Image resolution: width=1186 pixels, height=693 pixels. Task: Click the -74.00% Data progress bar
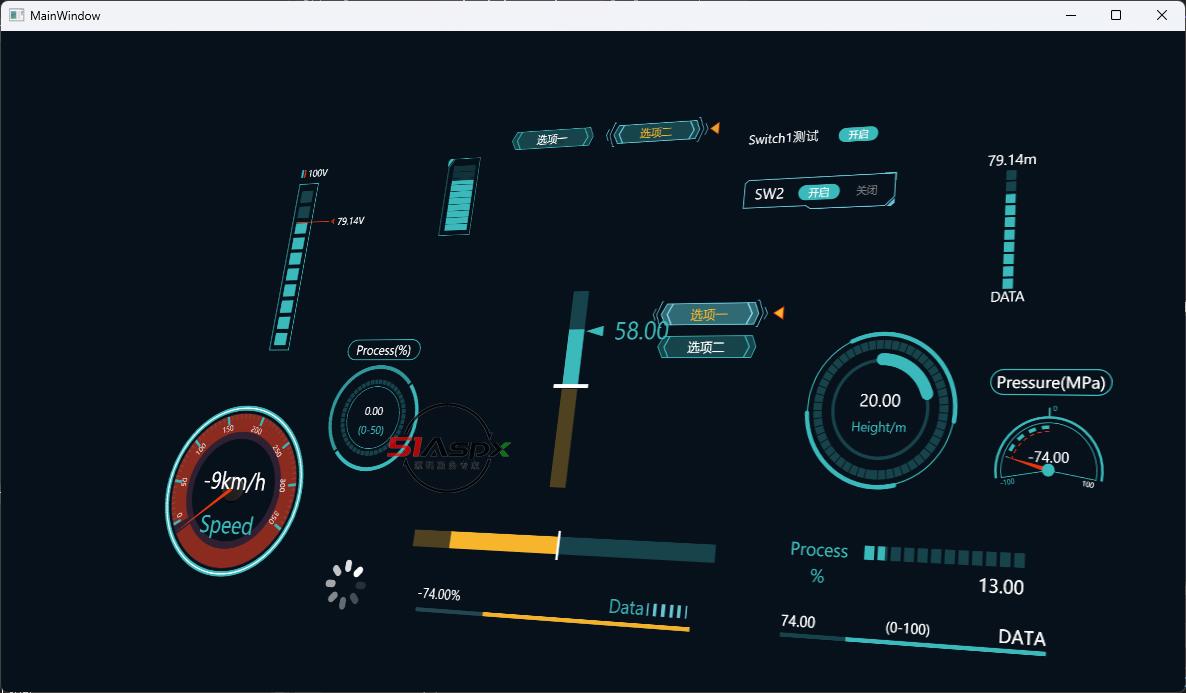552,620
